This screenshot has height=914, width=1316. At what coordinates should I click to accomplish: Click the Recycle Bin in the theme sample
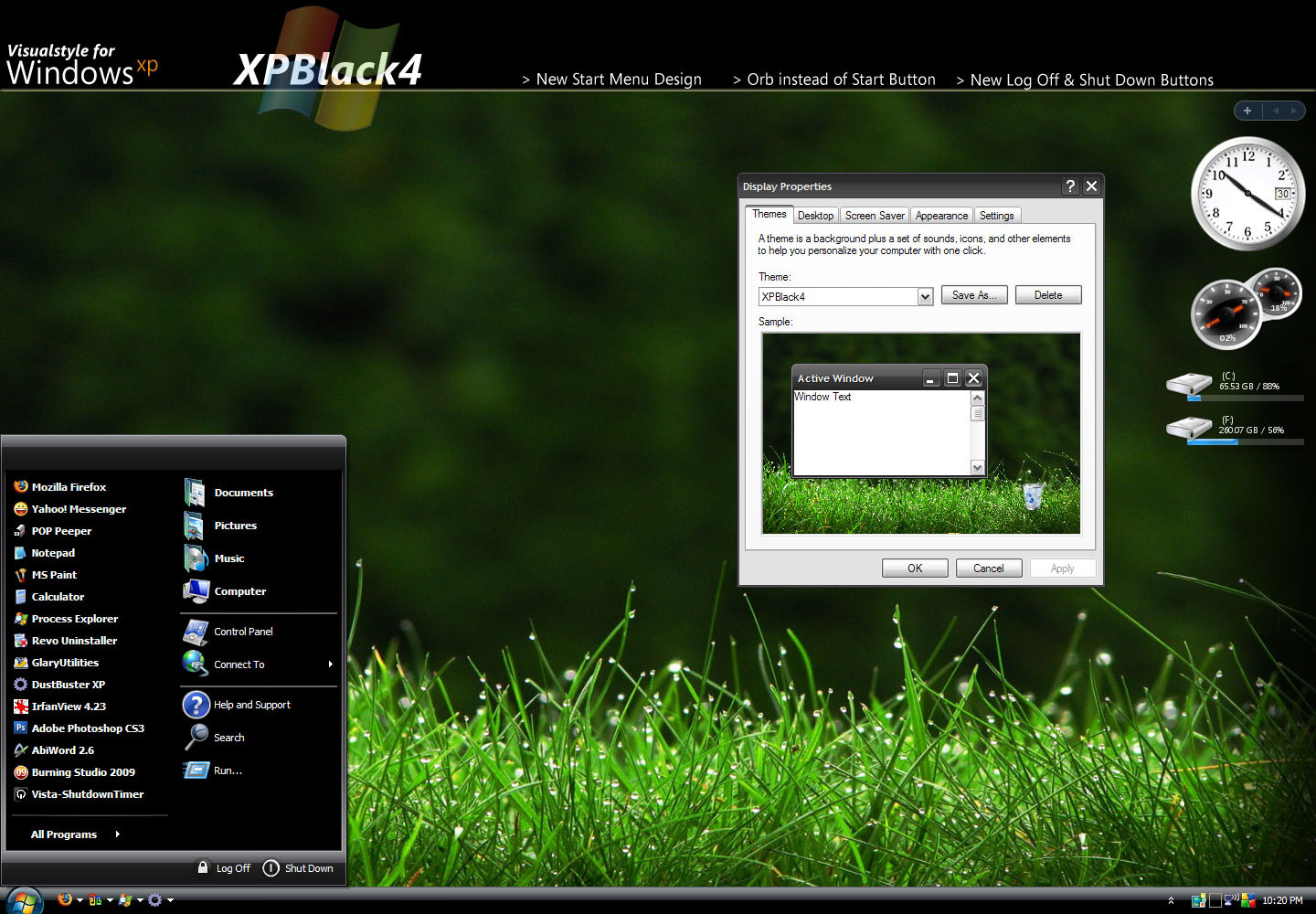coord(1033,495)
